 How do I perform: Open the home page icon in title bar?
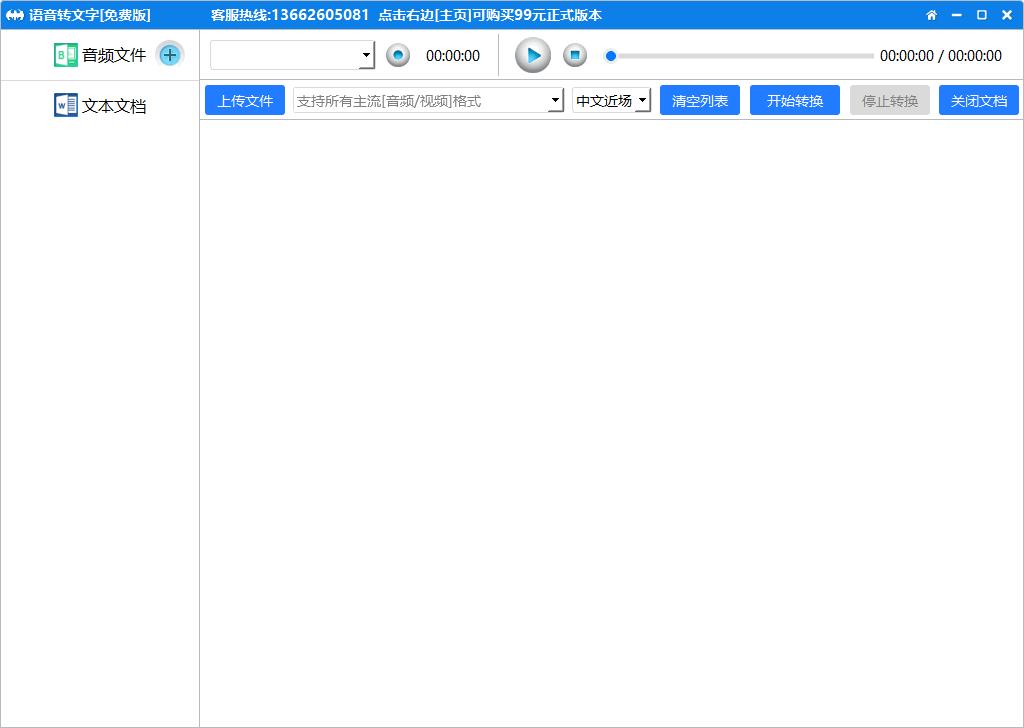click(932, 15)
